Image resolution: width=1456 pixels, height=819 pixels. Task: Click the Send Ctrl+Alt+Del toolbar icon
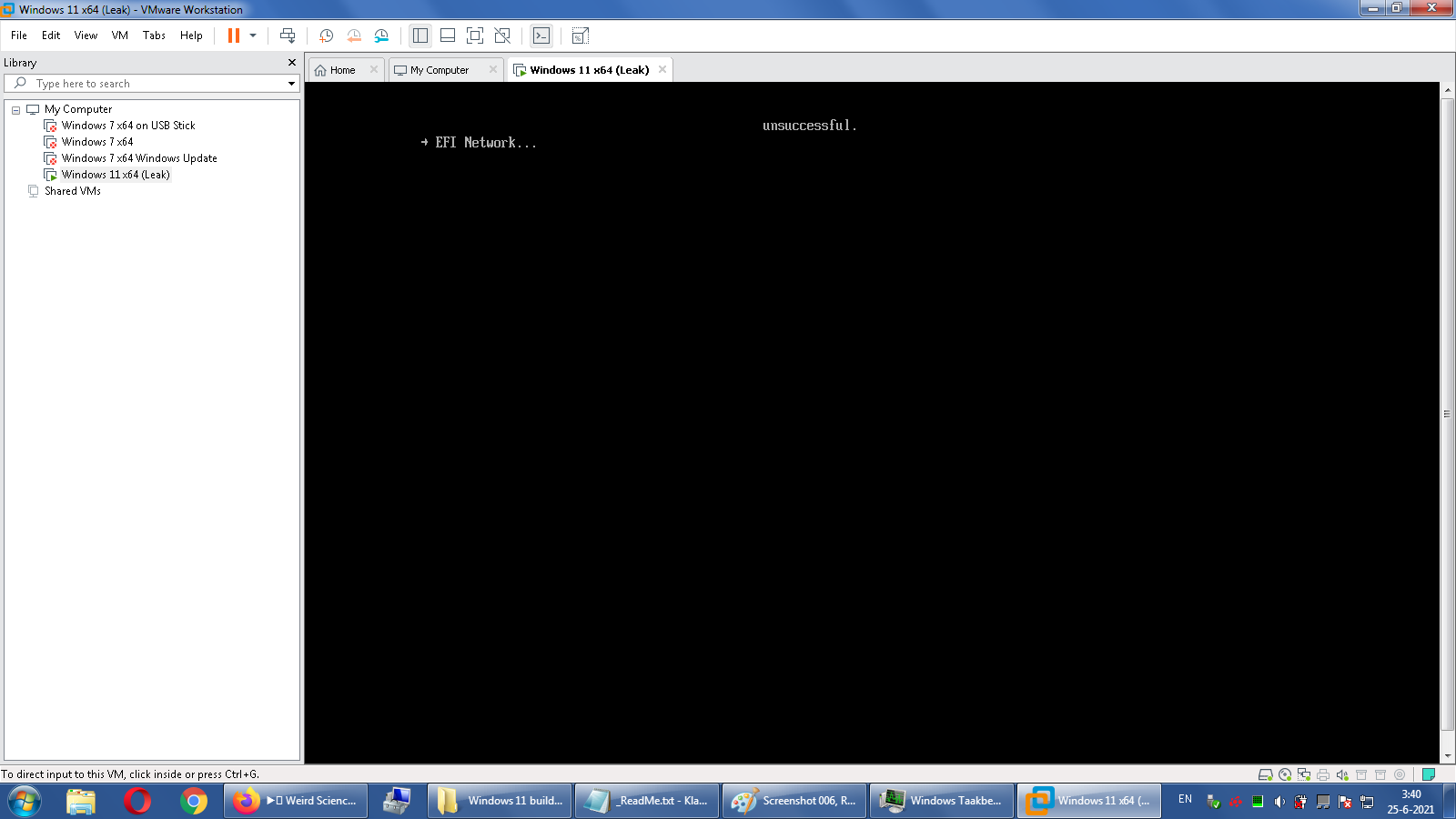point(288,35)
